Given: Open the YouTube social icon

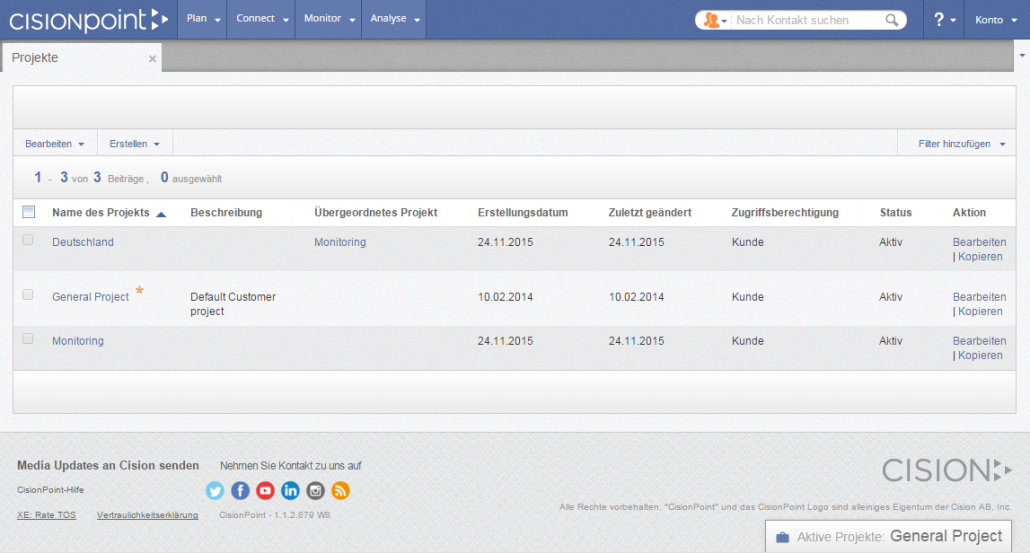Looking at the screenshot, I should pos(265,491).
